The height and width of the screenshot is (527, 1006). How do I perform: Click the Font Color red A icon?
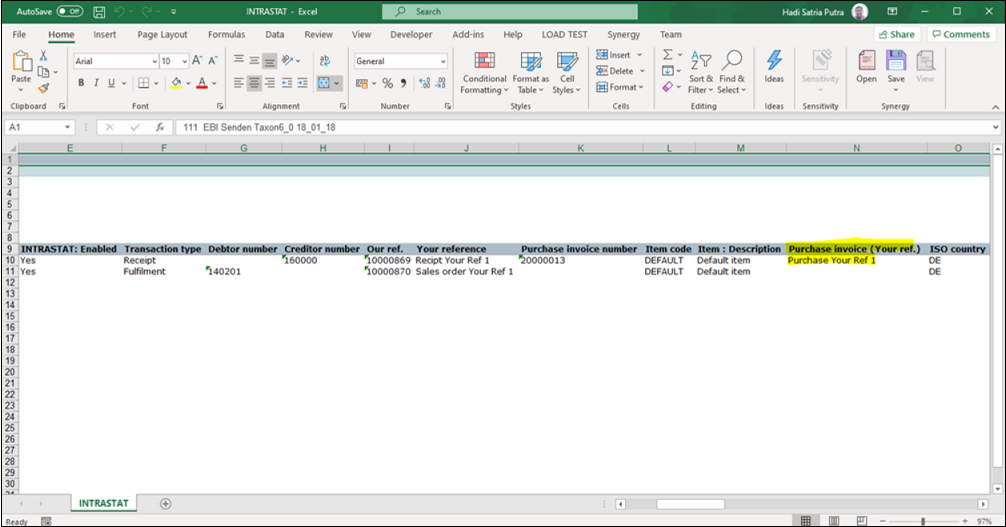pos(202,83)
